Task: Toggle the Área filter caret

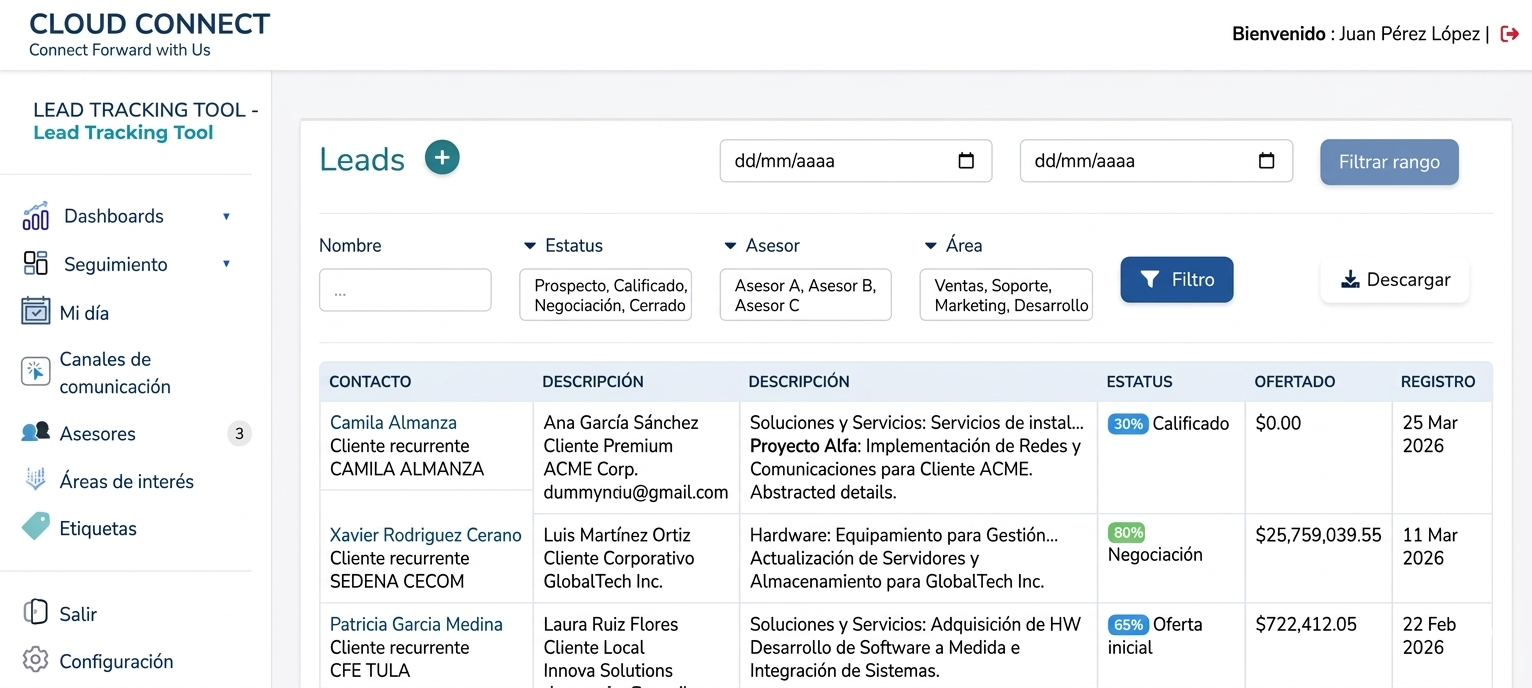Action: 930,246
